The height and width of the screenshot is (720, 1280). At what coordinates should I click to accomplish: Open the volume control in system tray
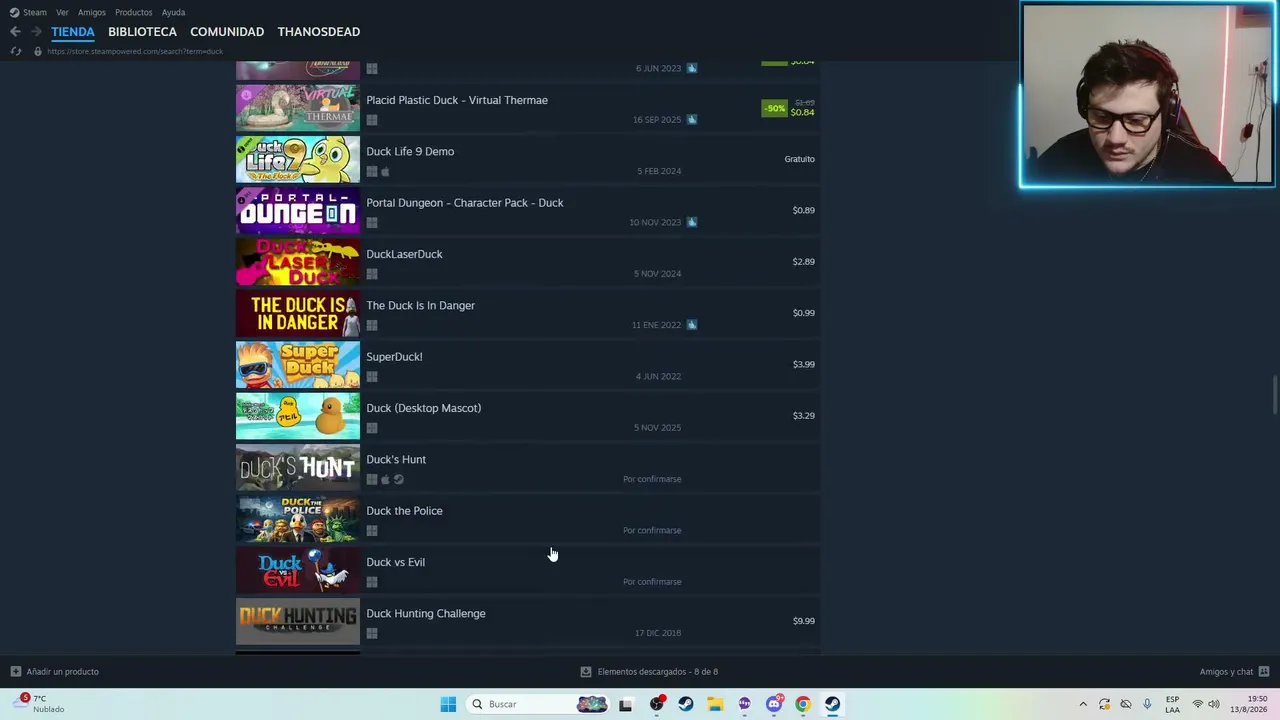coord(1215,704)
